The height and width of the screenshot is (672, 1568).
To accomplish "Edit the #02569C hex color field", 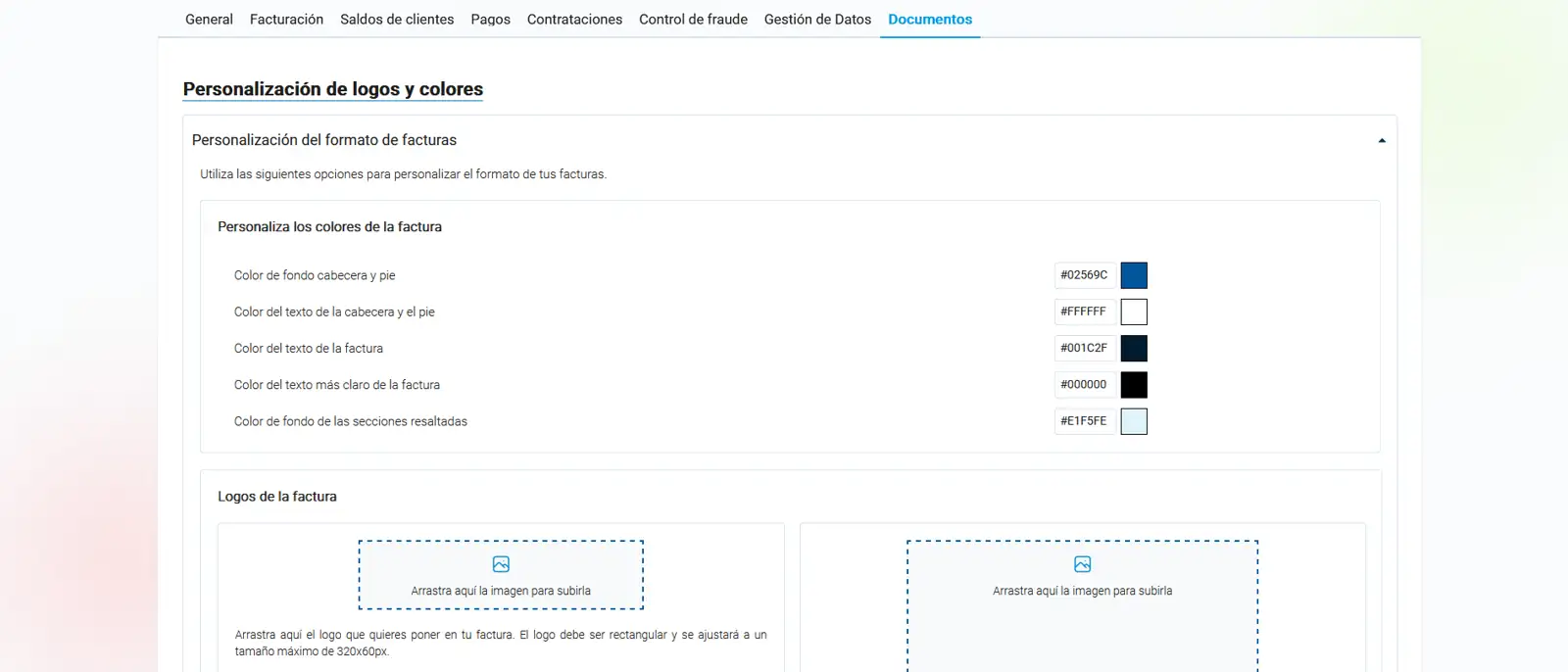I will (1084, 275).
